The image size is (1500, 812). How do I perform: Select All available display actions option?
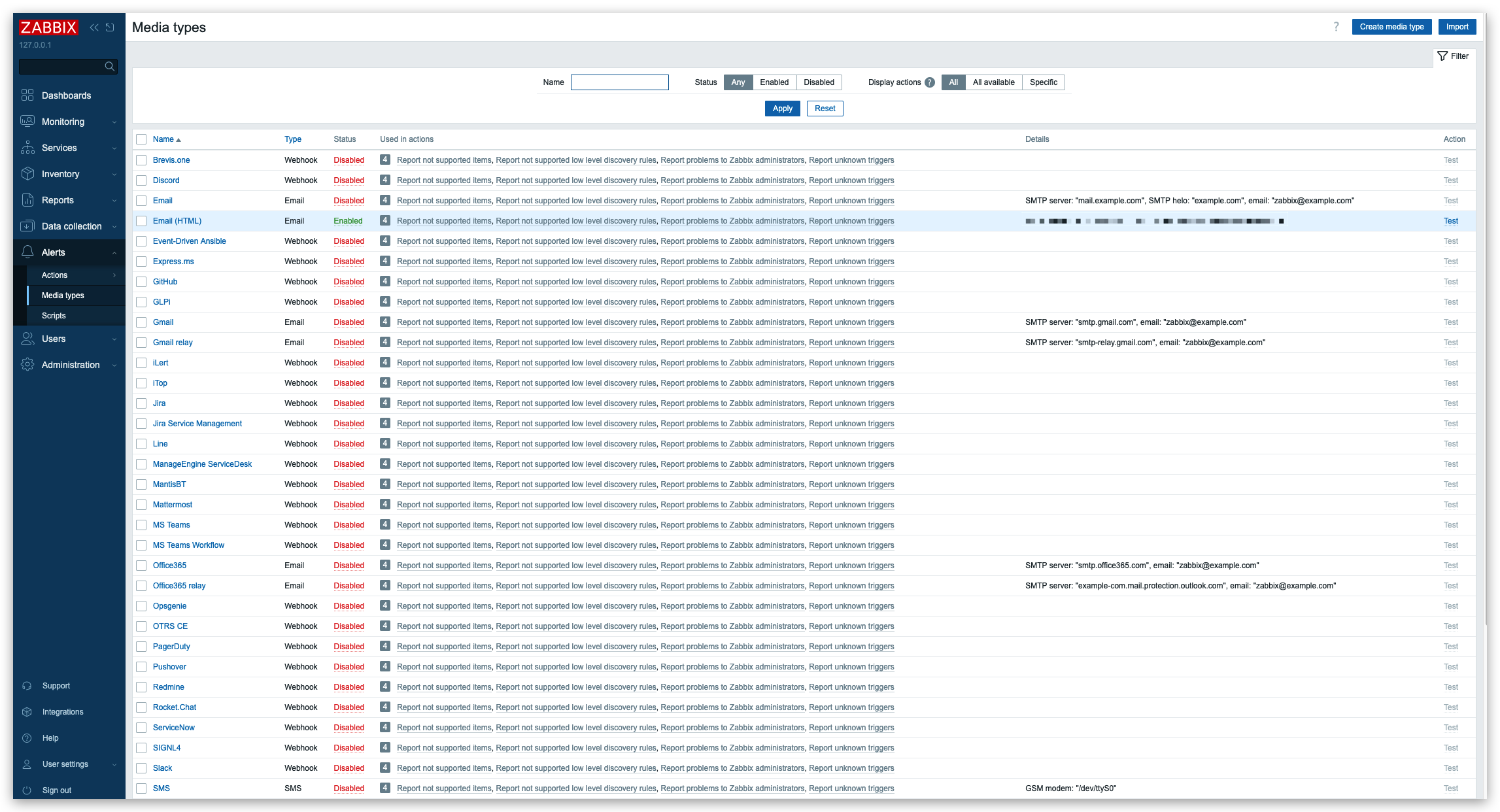point(993,82)
